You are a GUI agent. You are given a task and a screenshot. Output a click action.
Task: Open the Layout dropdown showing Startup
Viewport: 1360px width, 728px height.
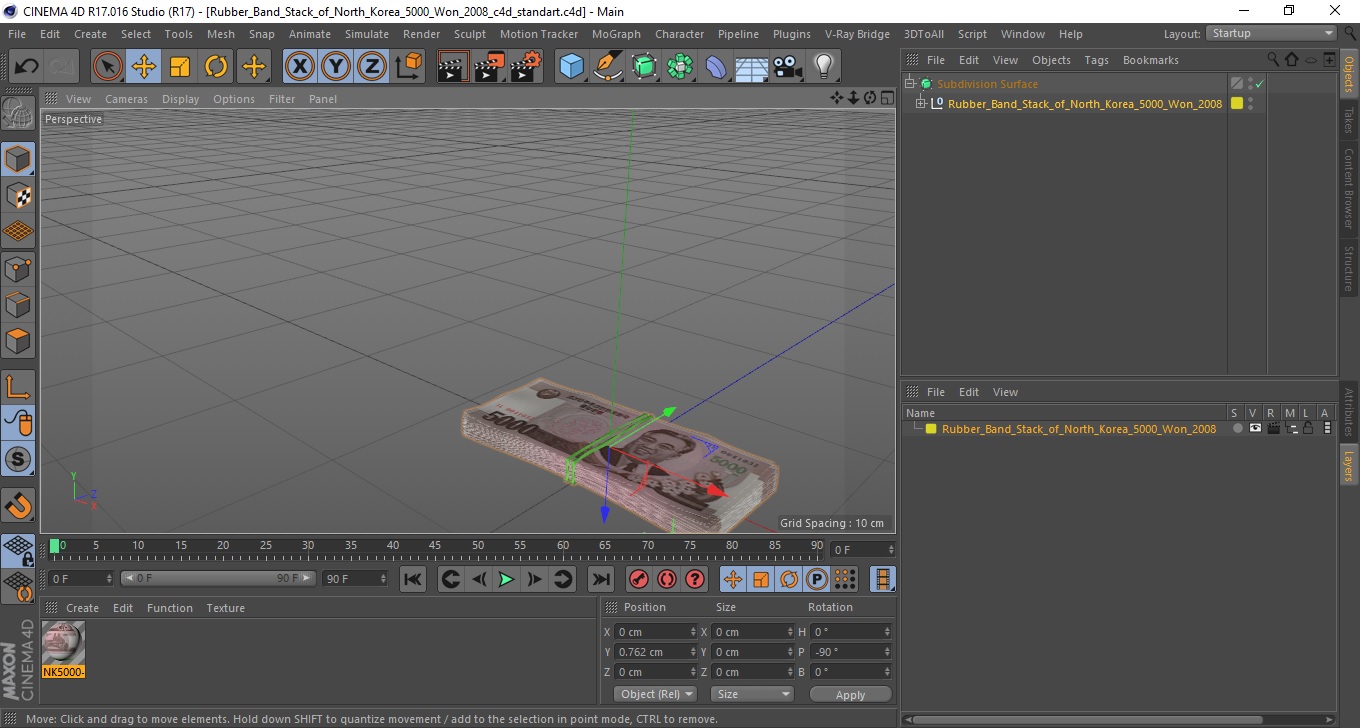coord(1271,33)
